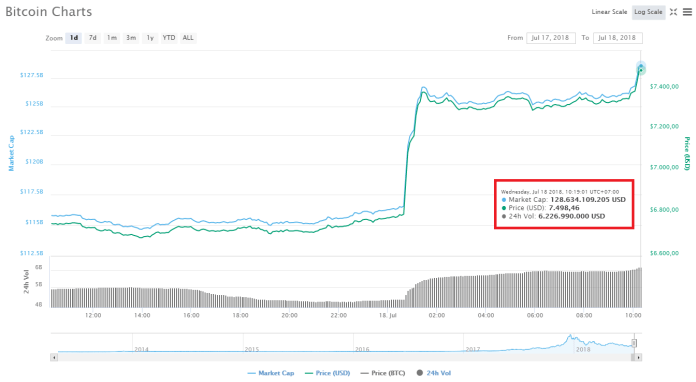
Task: Click navigator scrollbar left arrow
Action: pyautogui.click(x=54, y=357)
